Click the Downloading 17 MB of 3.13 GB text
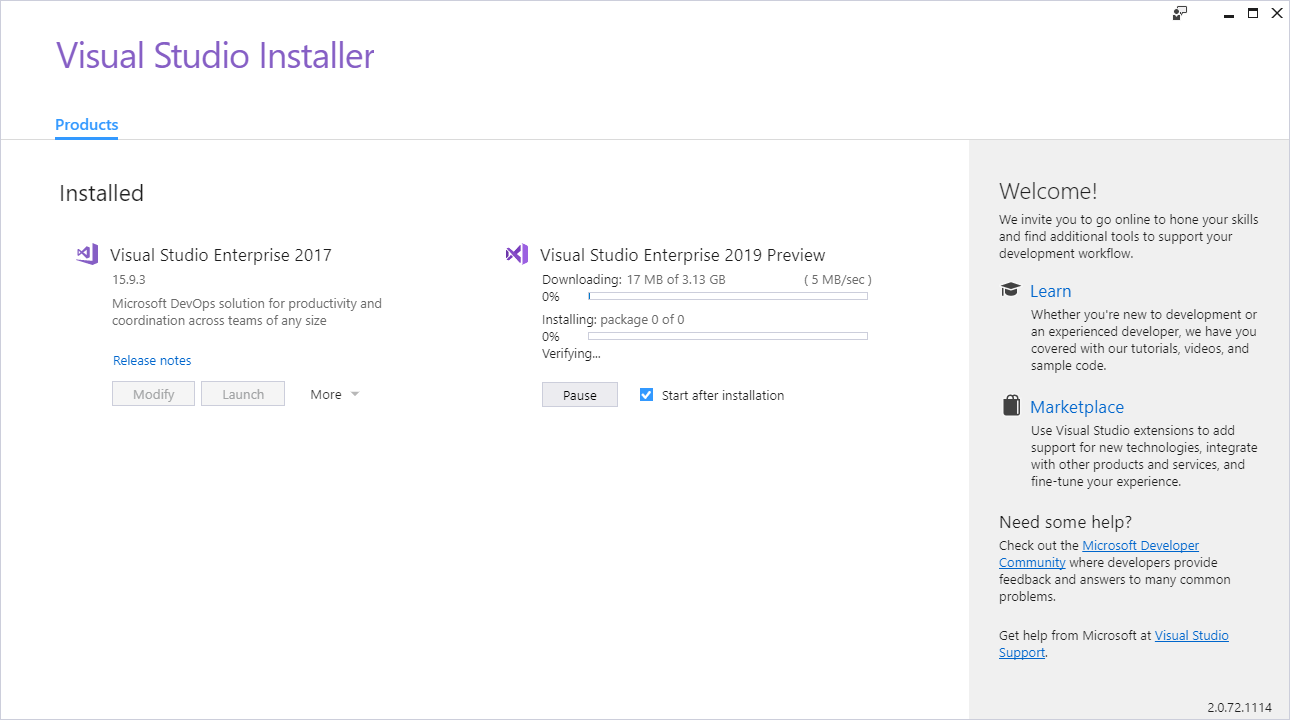Image resolution: width=1290 pixels, height=720 pixels. (634, 280)
